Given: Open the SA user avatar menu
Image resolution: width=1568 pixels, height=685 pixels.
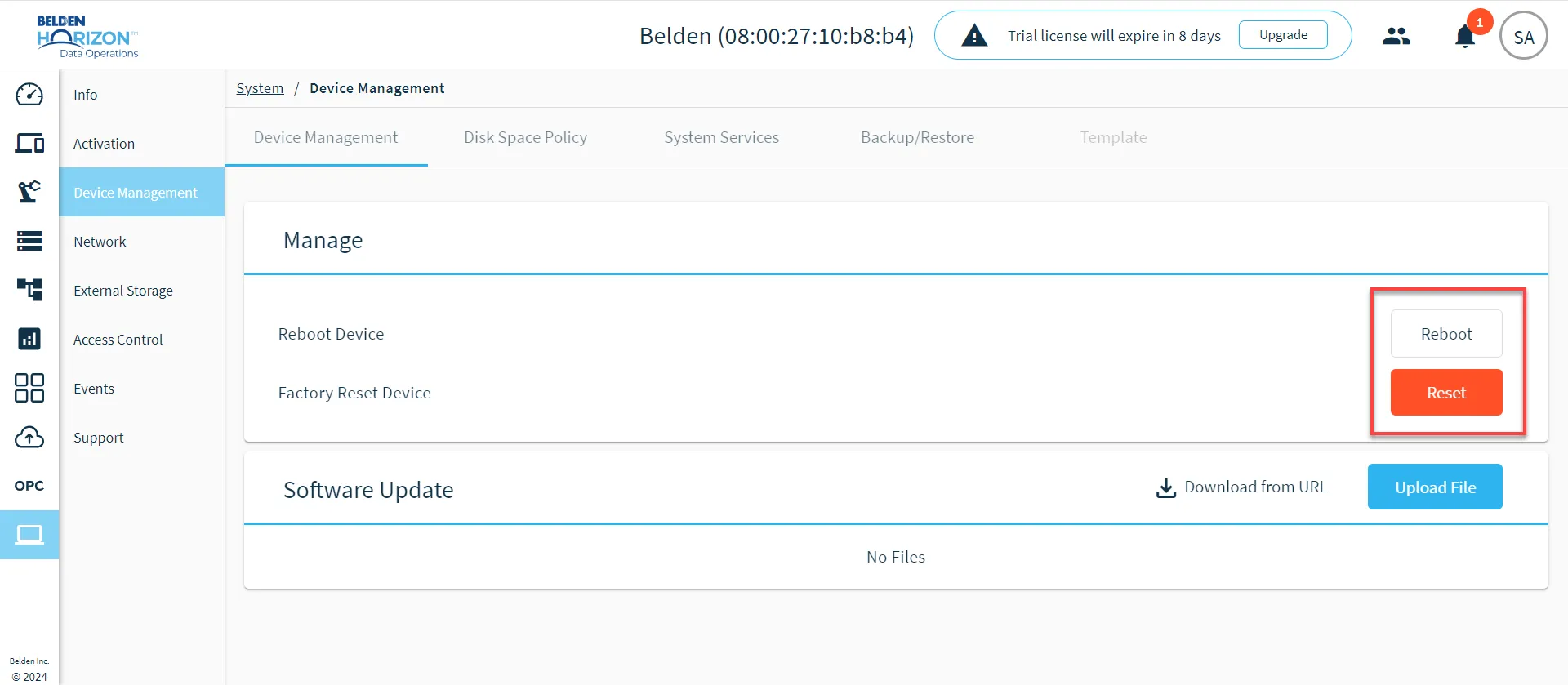Looking at the screenshot, I should click(1524, 36).
